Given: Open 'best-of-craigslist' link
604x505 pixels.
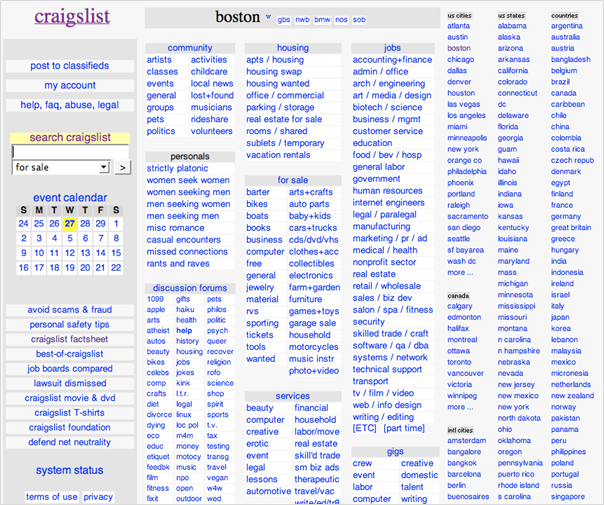Looking at the screenshot, I should click(70, 354).
